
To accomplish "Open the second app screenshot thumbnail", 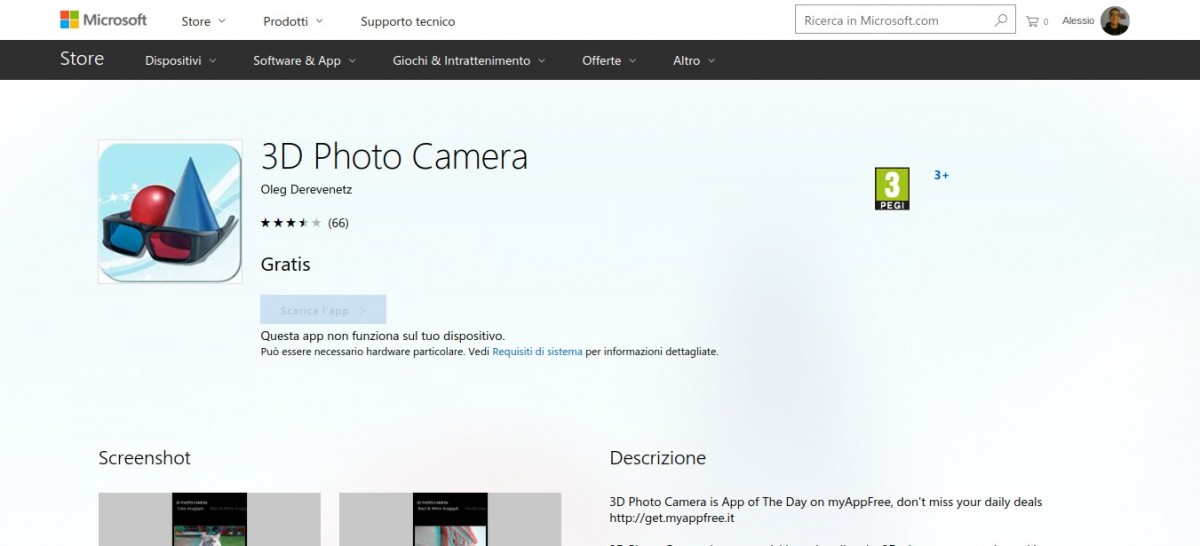I will point(450,519).
